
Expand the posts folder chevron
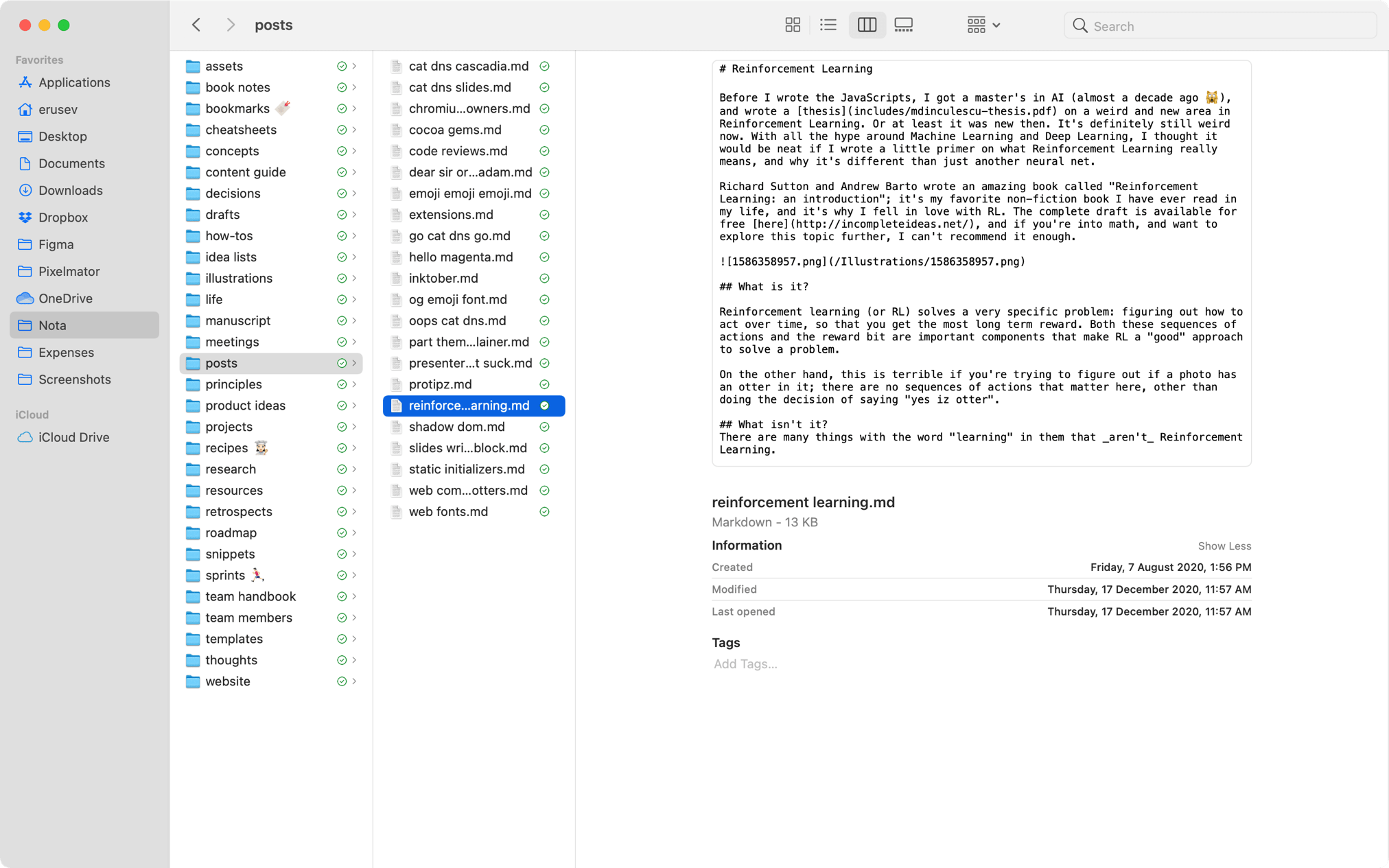355,363
